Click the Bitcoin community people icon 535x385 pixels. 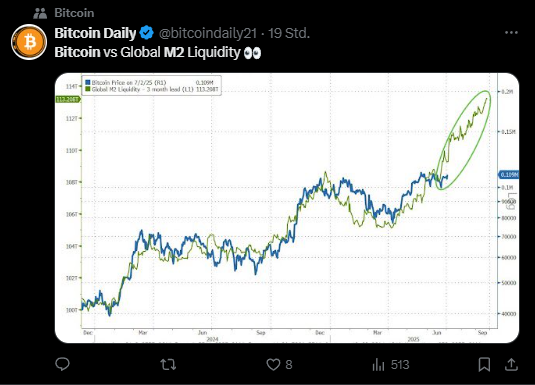(40, 13)
